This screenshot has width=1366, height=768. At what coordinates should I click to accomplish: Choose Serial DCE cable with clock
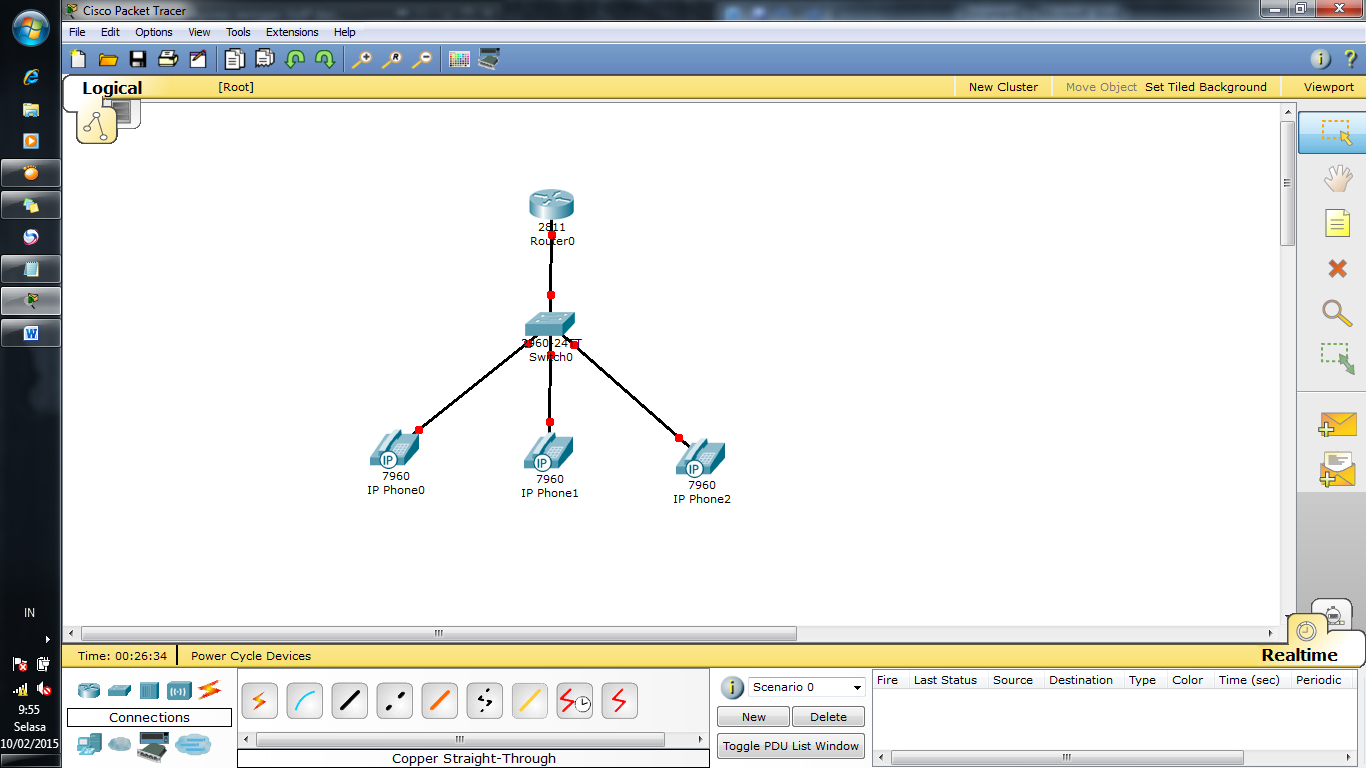(574, 701)
